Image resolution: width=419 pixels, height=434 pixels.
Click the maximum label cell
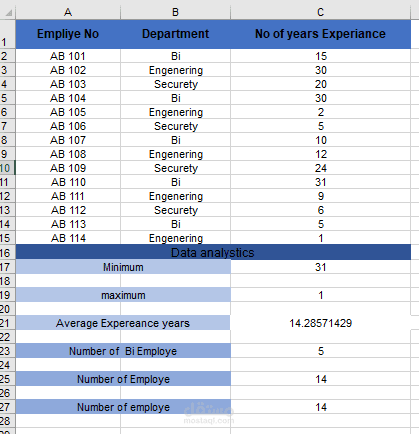pyautogui.click(x=123, y=295)
